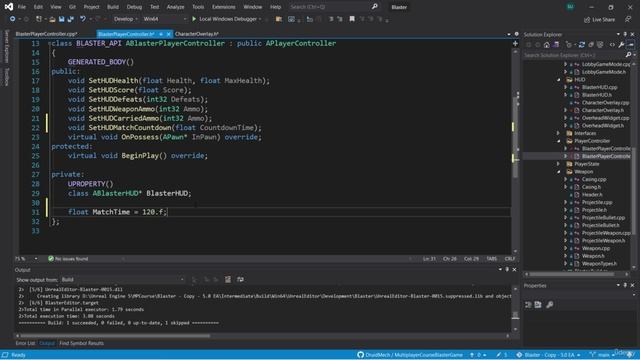Click the Categorized icon in Properties panel

[528, 304]
